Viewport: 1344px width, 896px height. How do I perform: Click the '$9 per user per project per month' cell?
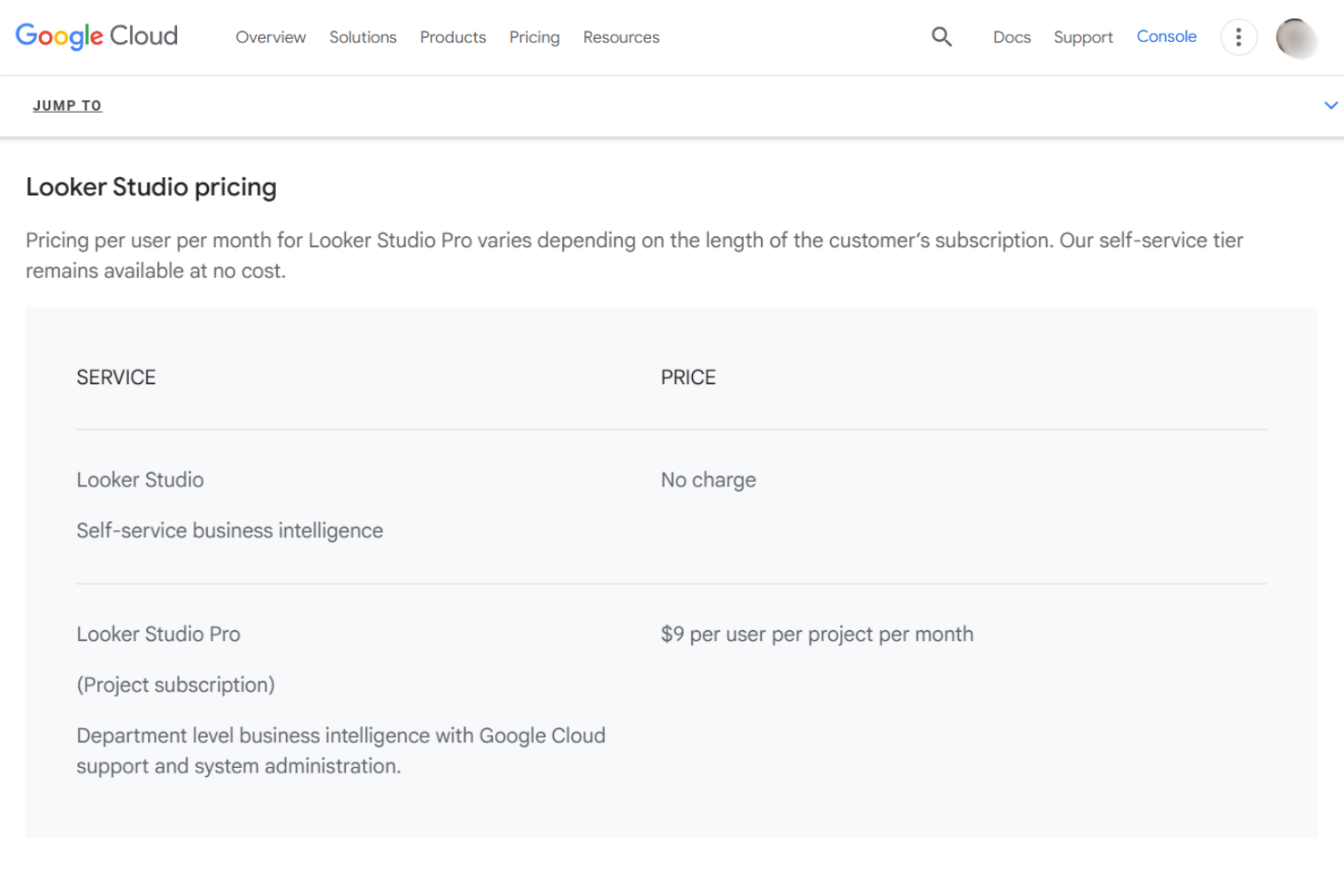tap(817, 635)
